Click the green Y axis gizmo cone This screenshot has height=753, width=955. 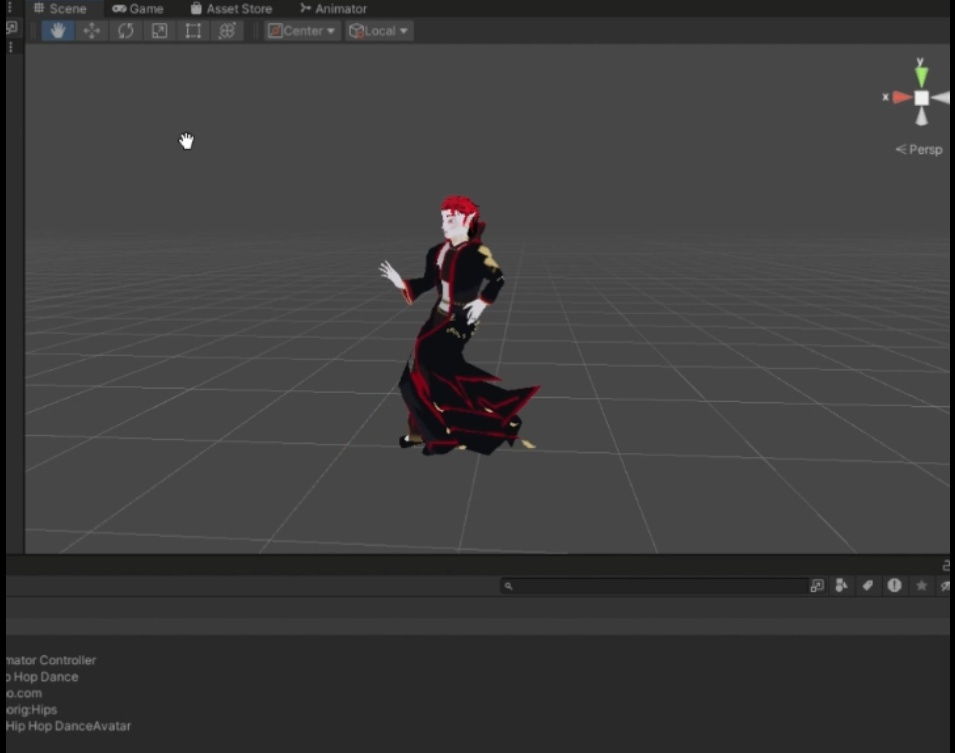922,76
